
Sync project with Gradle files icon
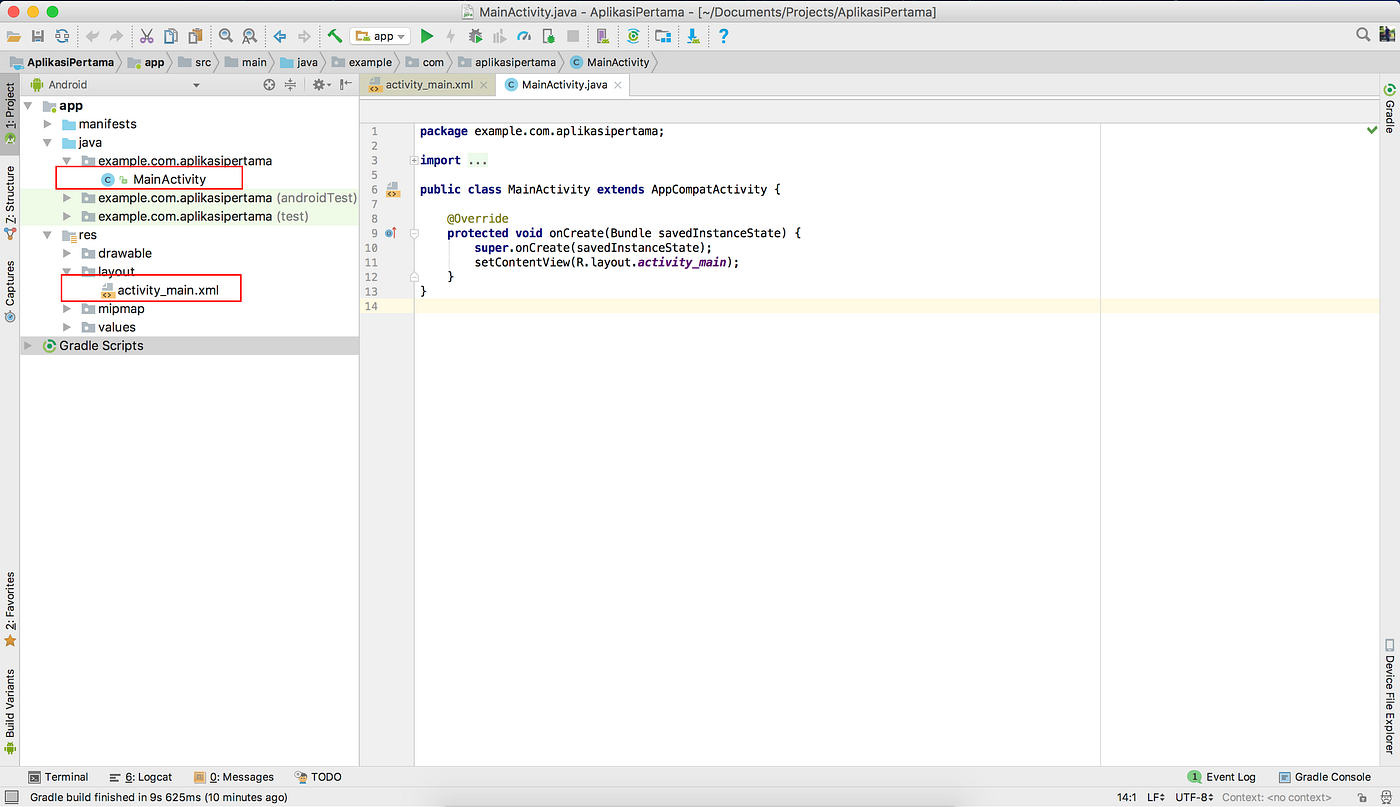pyautogui.click(x=633, y=35)
